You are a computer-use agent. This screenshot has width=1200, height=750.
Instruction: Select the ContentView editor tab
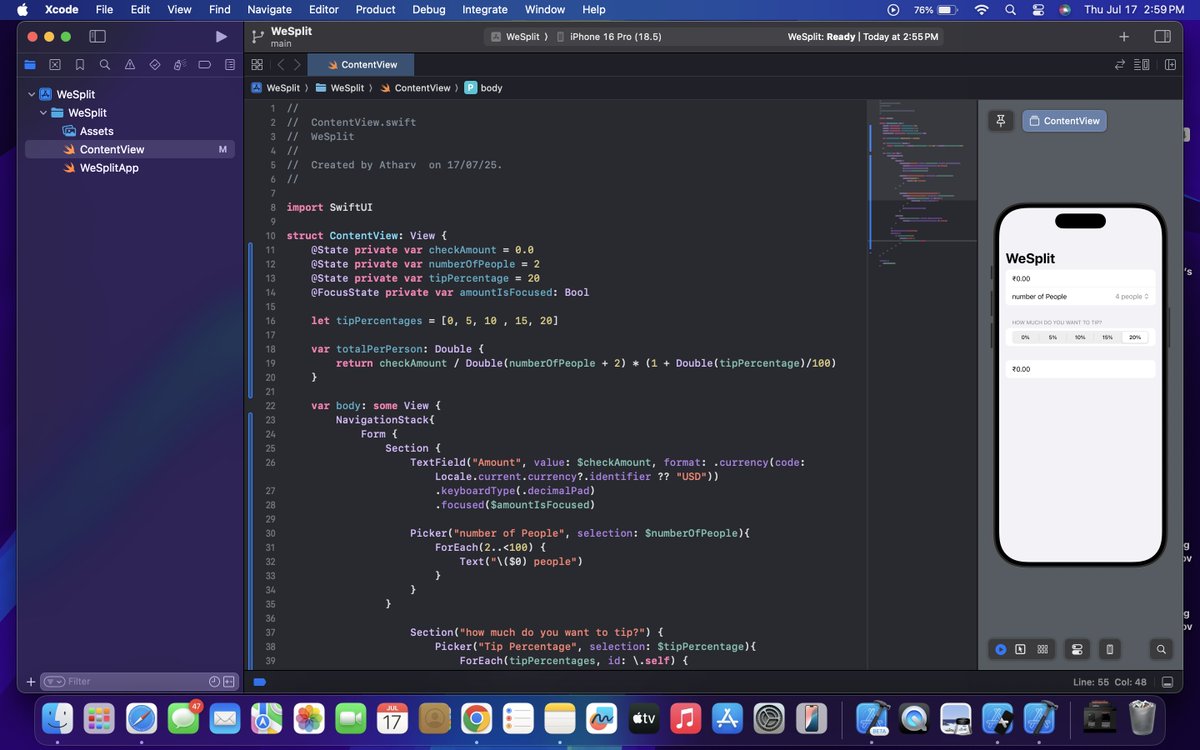point(361,64)
